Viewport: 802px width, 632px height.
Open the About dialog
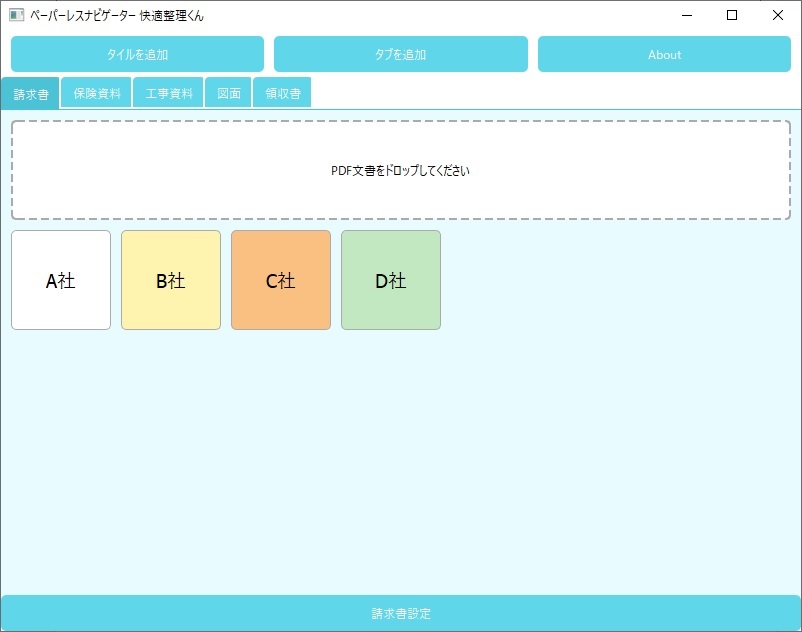point(663,54)
